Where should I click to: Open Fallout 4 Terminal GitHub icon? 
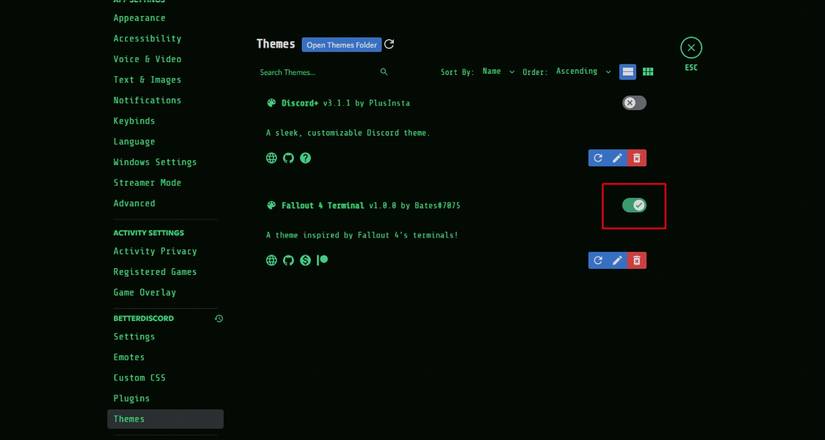288,260
